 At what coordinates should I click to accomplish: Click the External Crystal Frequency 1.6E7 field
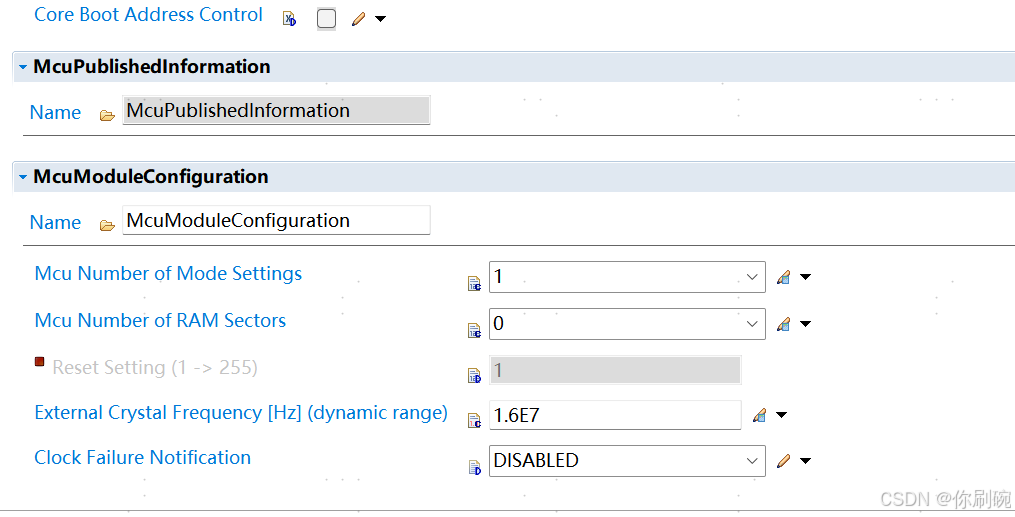tap(615, 415)
